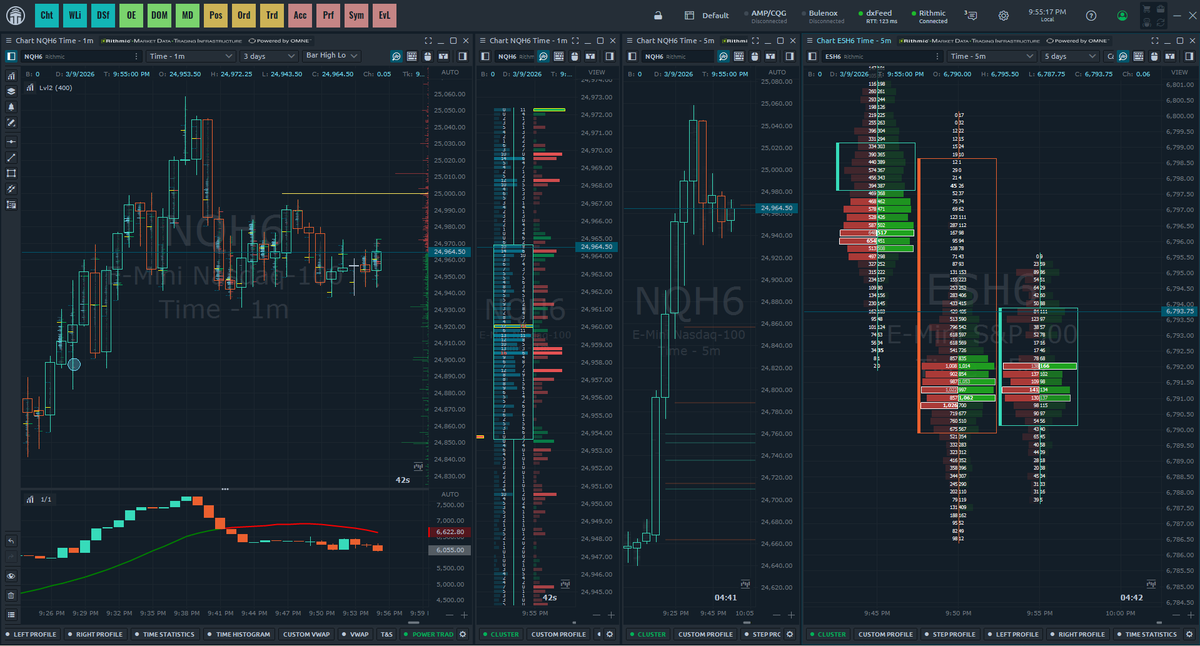Toggle CLUSTER in ESH6 chart footer
The image size is (1200, 646).
point(827,634)
